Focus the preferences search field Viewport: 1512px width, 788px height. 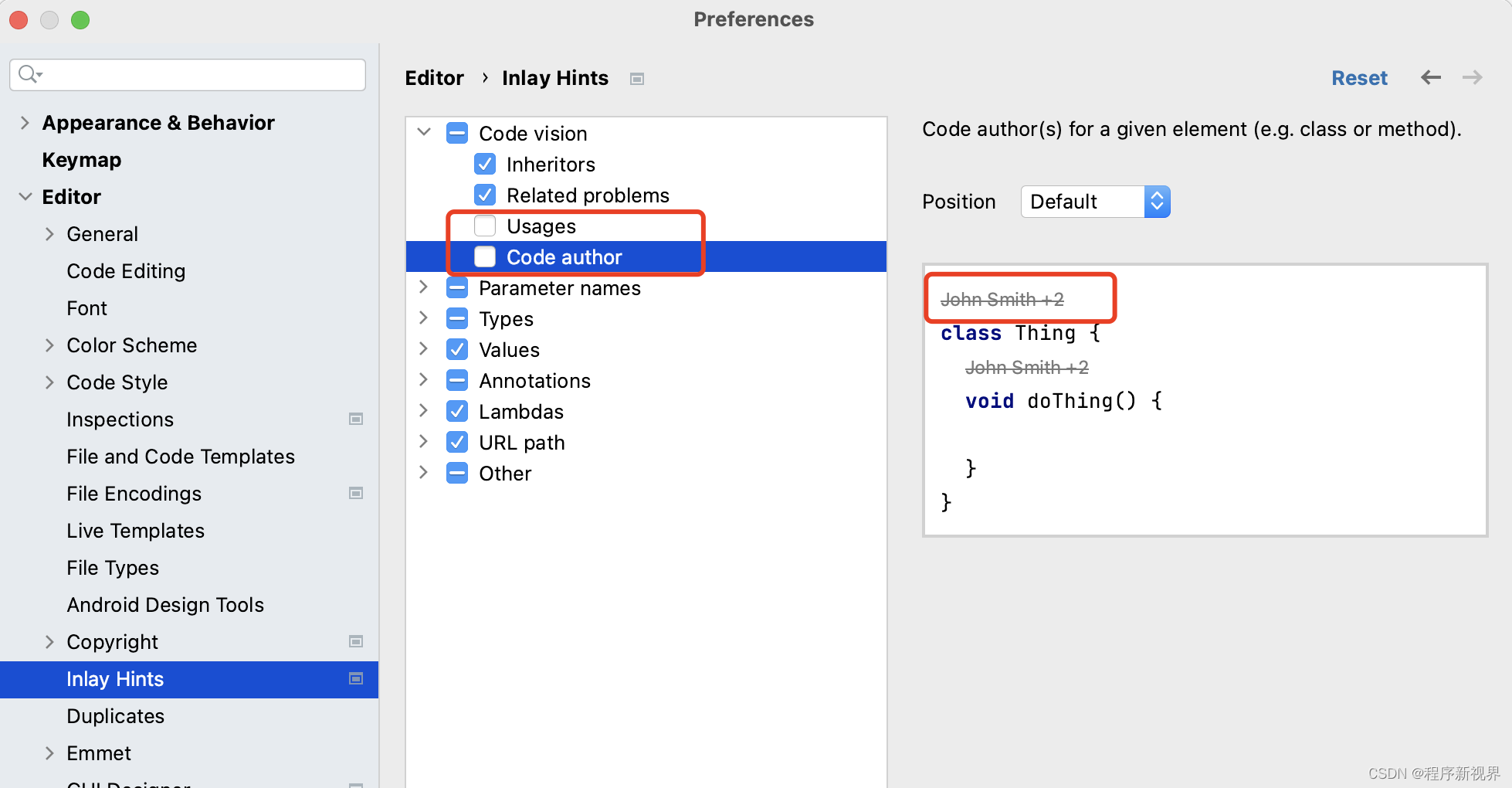tap(188, 74)
